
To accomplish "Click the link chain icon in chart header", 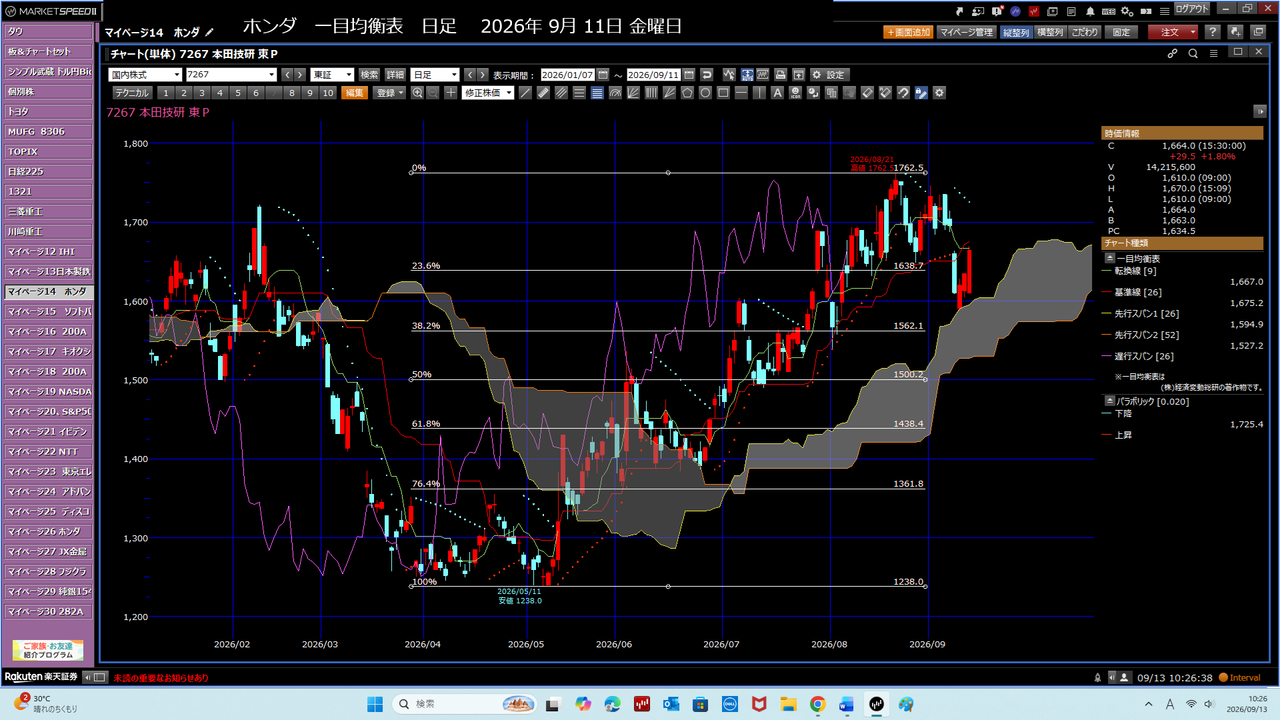I will coord(1172,53).
